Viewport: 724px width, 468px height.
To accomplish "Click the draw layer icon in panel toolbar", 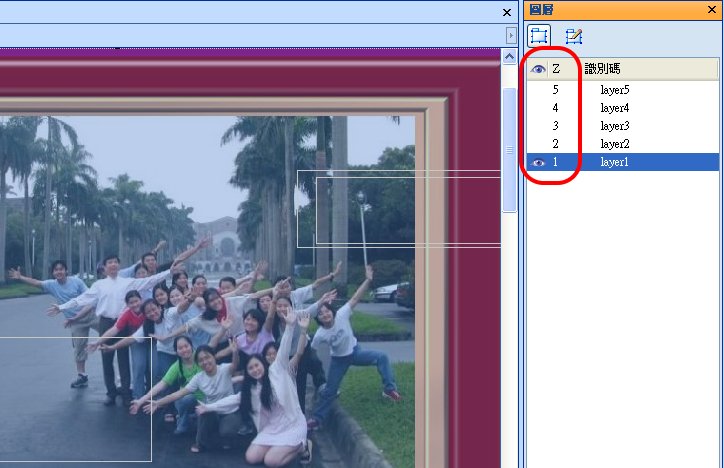I will pos(538,37).
